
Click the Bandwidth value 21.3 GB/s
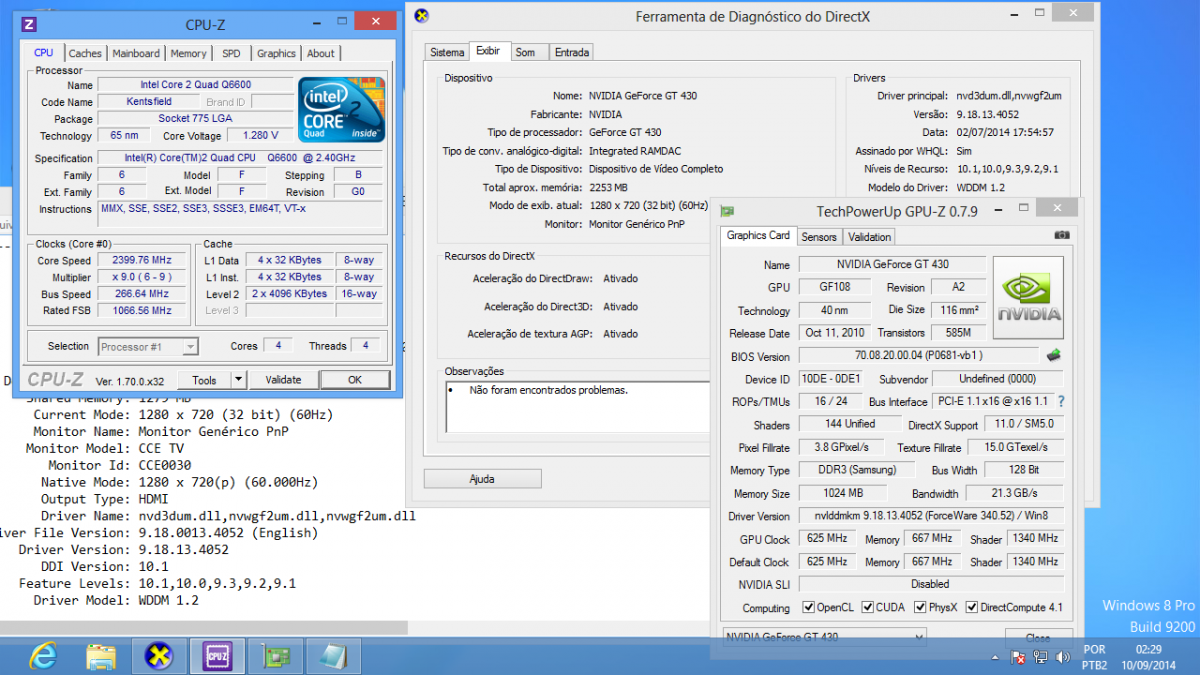(1015, 494)
